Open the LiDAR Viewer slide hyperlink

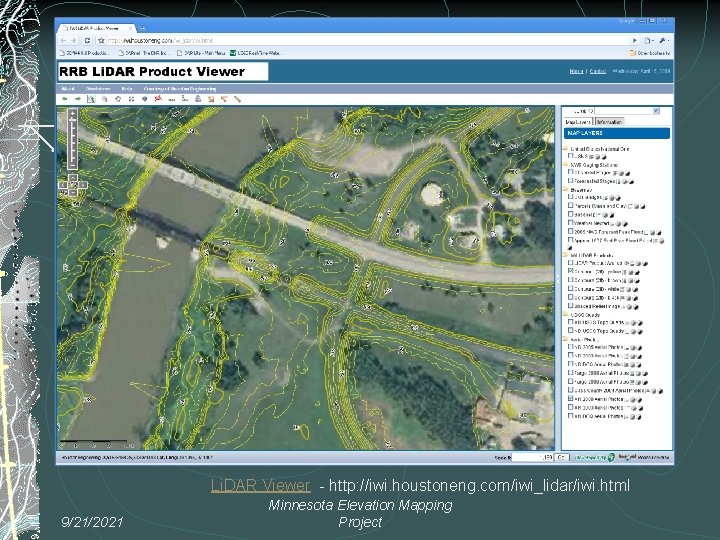point(260,485)
